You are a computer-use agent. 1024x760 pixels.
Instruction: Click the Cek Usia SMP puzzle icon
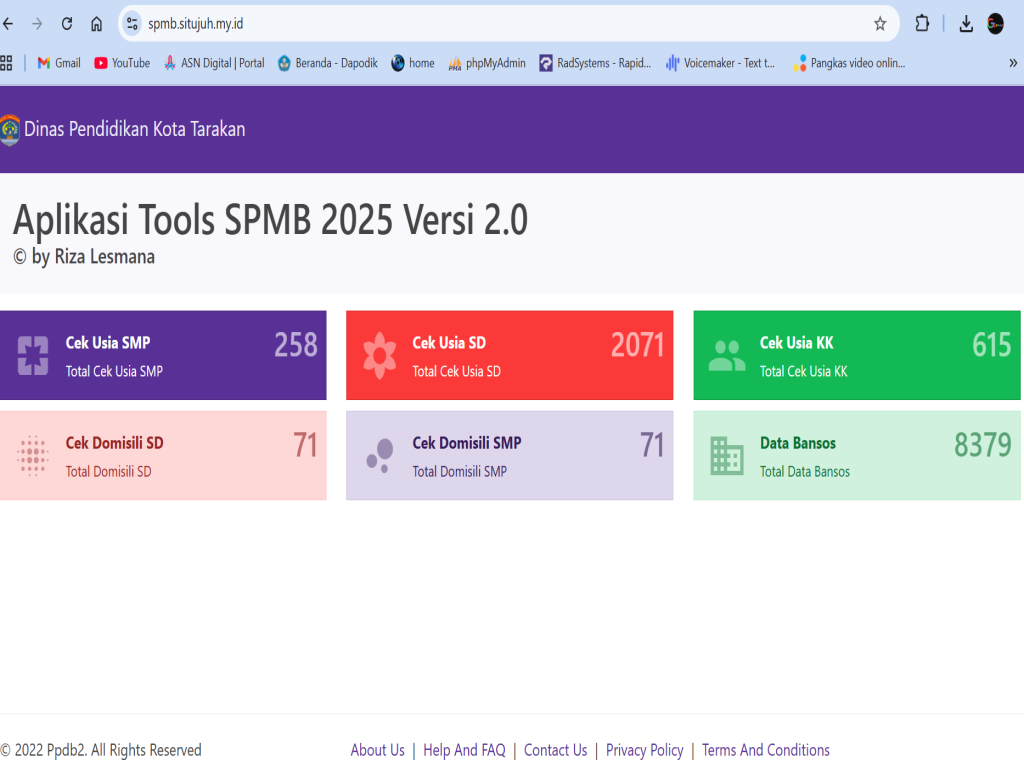coord(33,355)
